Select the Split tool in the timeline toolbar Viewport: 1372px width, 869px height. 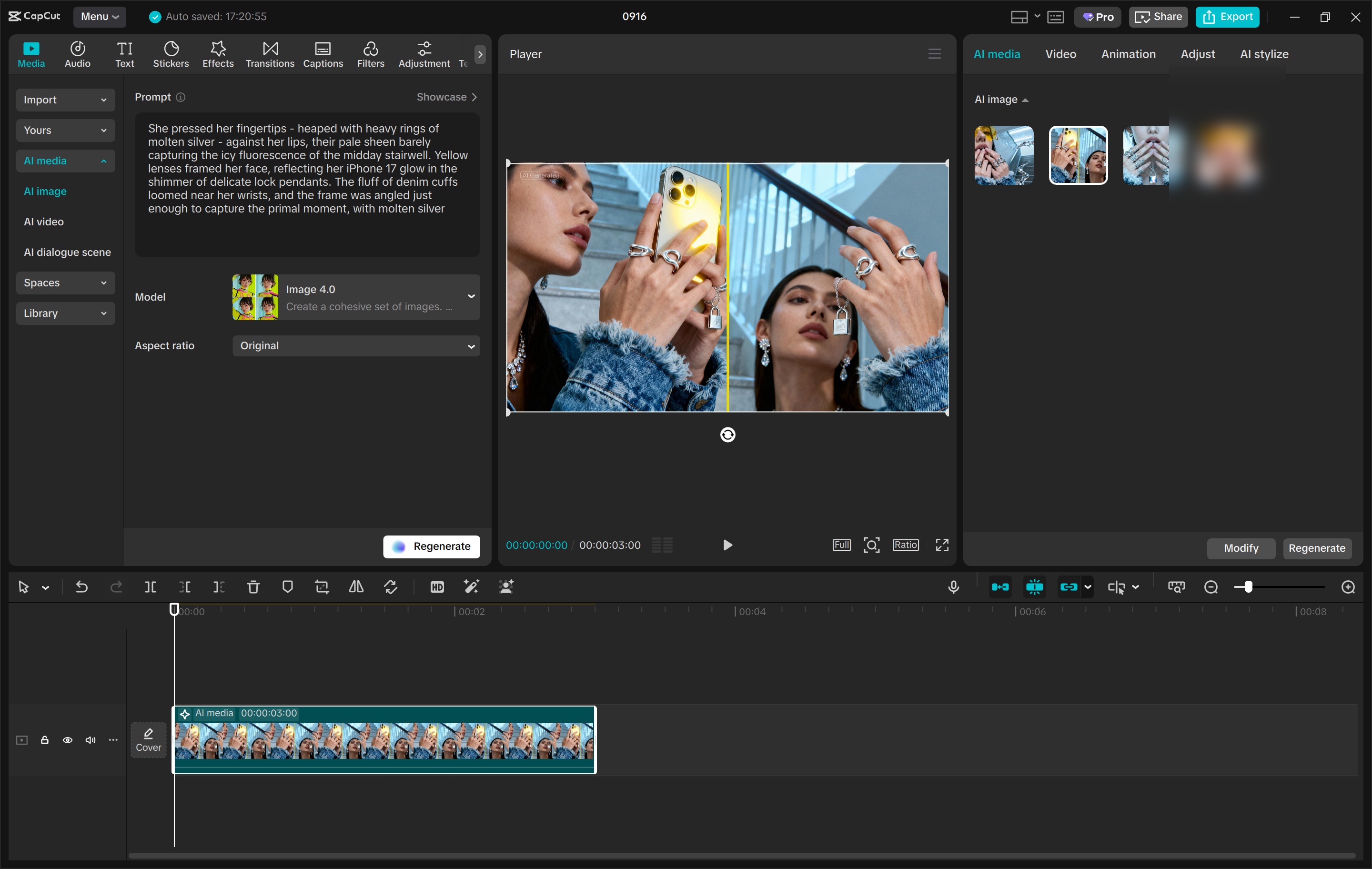pos(151,587)
